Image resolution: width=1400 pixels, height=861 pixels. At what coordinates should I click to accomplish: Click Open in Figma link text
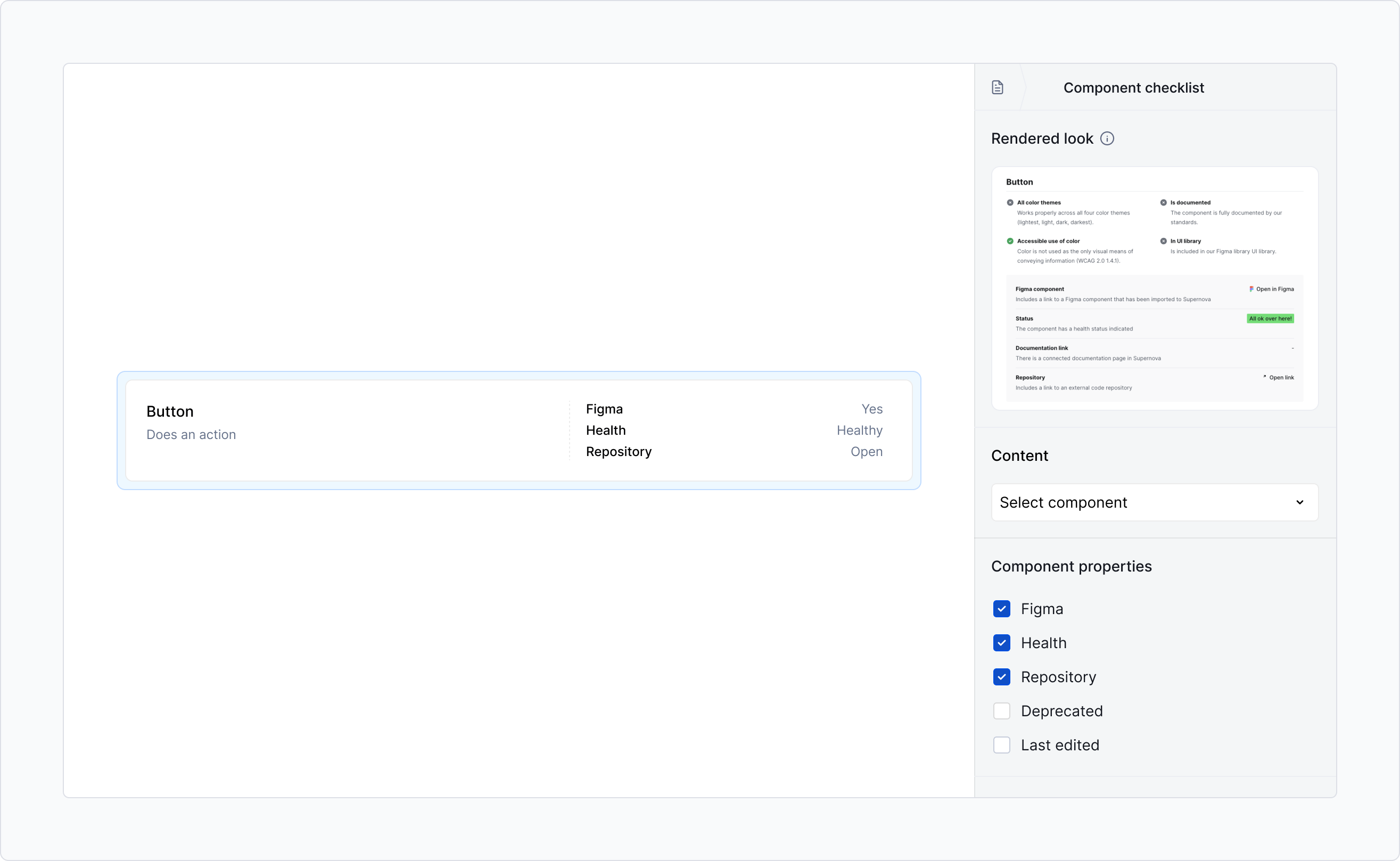1275,289
